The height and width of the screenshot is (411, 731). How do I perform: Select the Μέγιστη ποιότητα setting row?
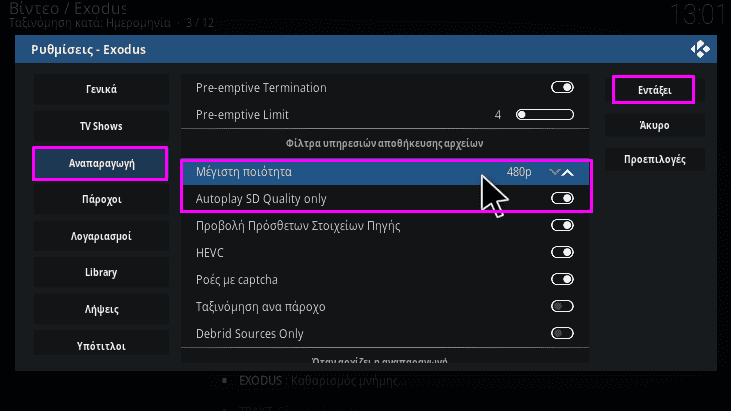385,172
